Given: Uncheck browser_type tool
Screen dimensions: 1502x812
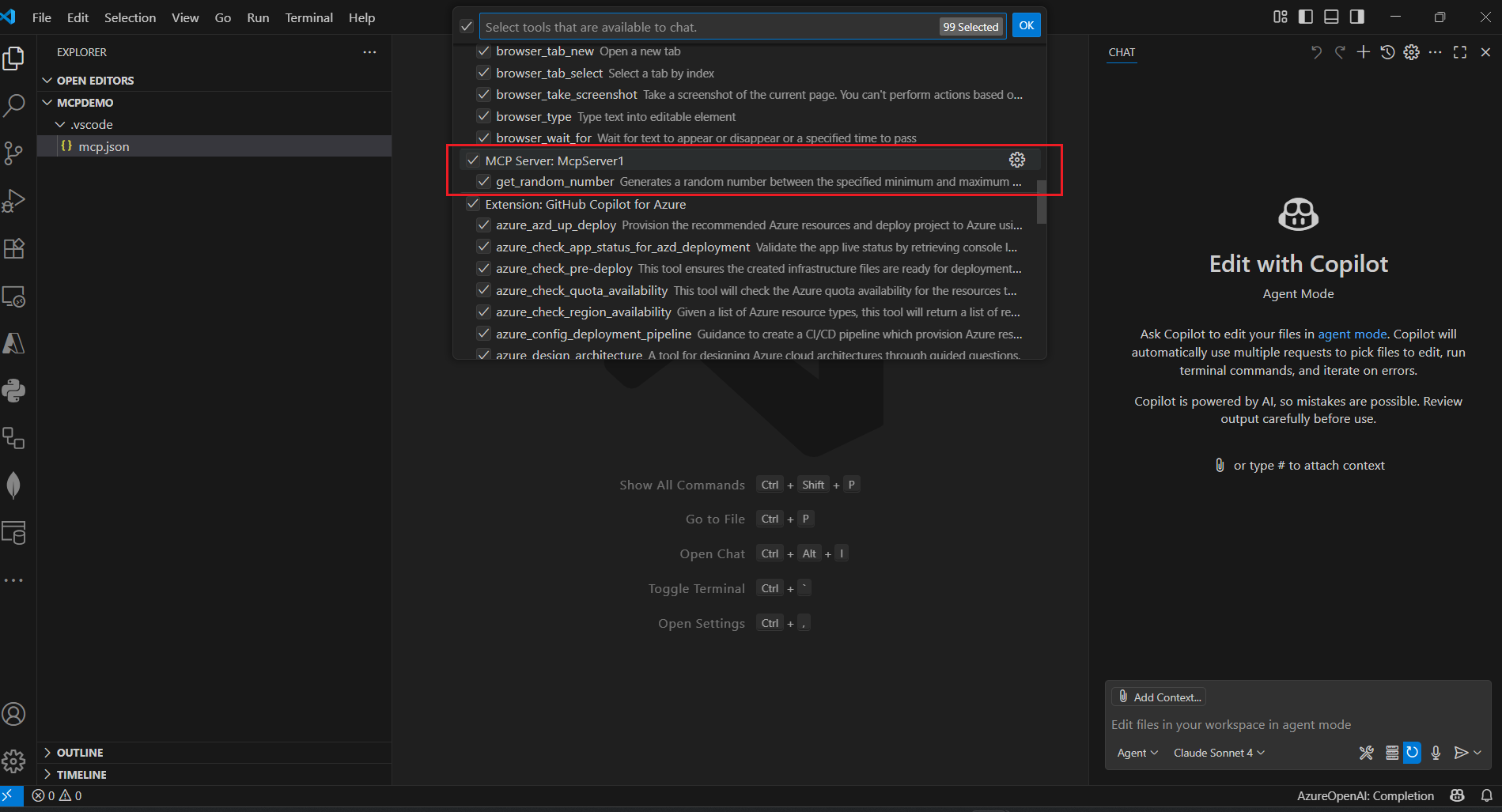Looking at the screenshot, I should (483, 116).
